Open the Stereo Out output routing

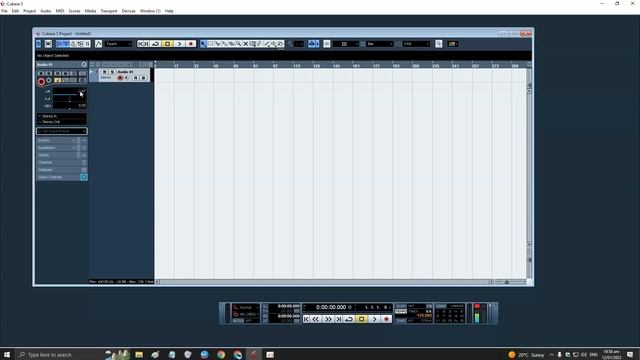[62, 122]
